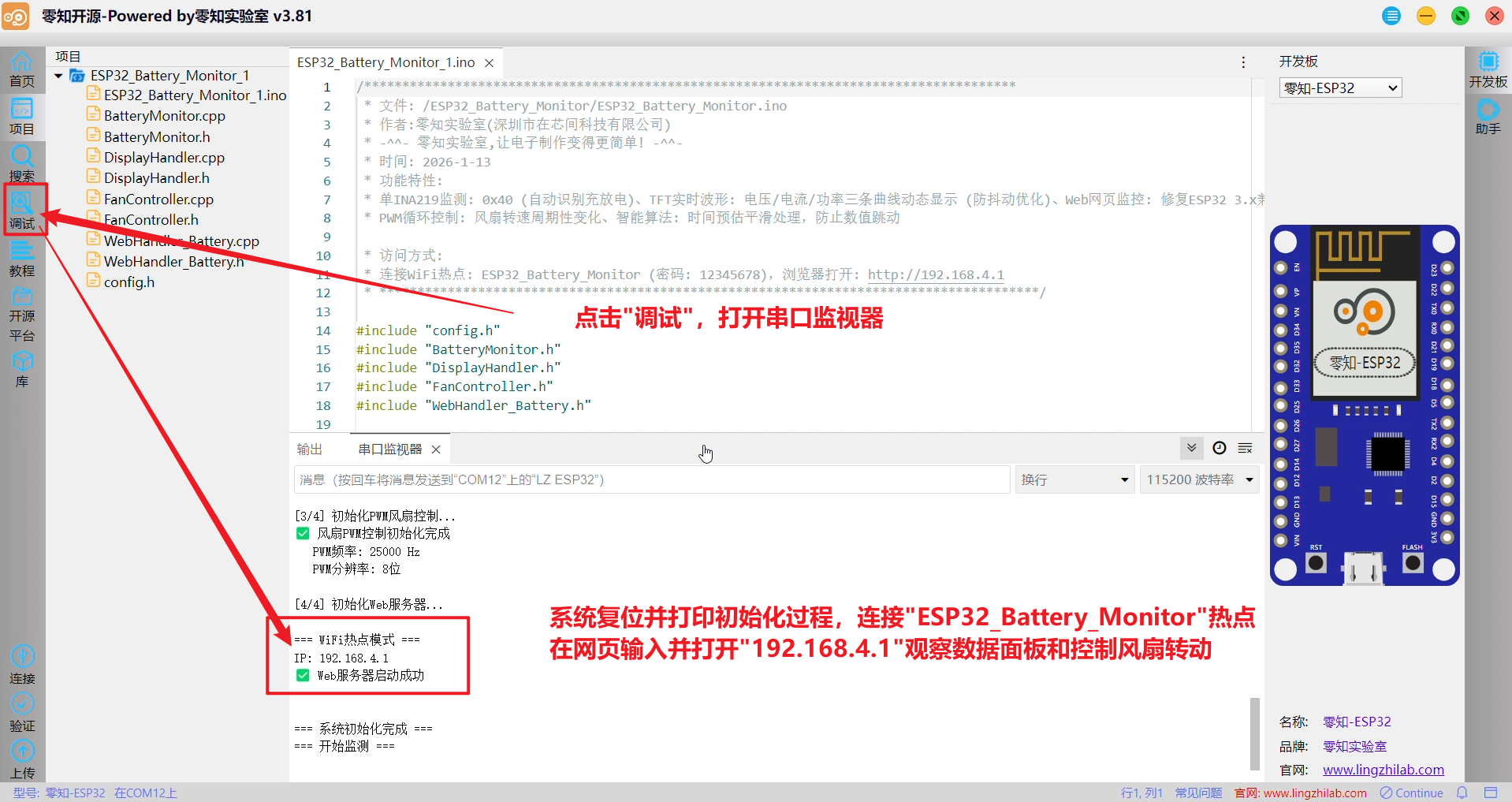The height and width of the screenshot is (802, 1512).
Task: Click the 零知实验室 brand link
Action: (x=1354, y=746)
